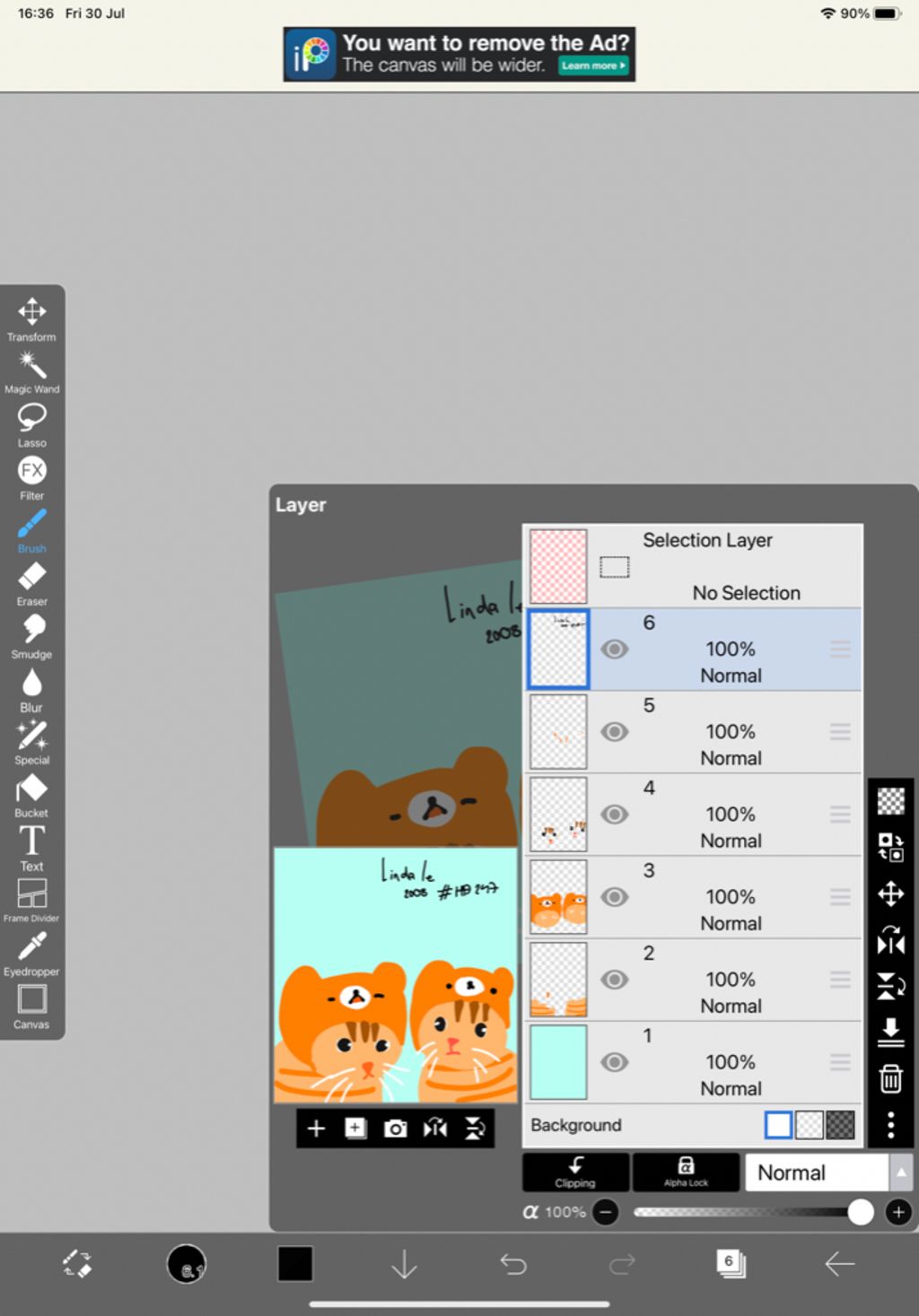Select the Smudge tool
Image resolution: width=919 pixels, height=1316 pixels.
31,636
